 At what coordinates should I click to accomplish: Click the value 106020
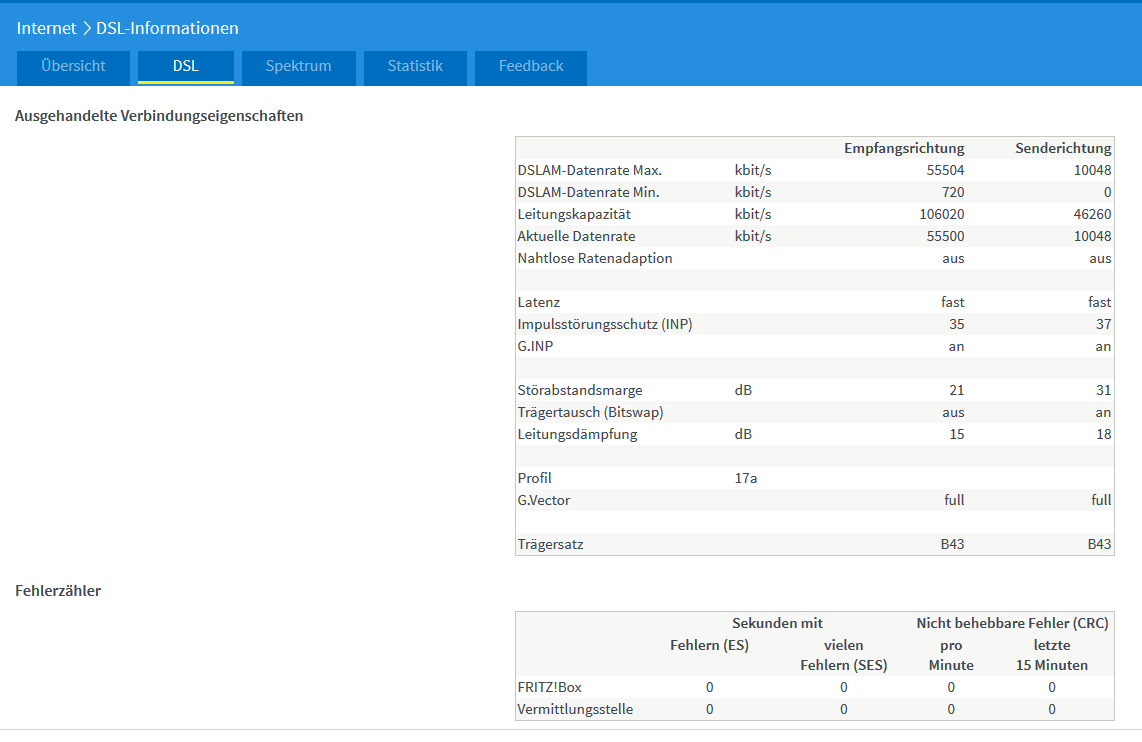(942, 214)
